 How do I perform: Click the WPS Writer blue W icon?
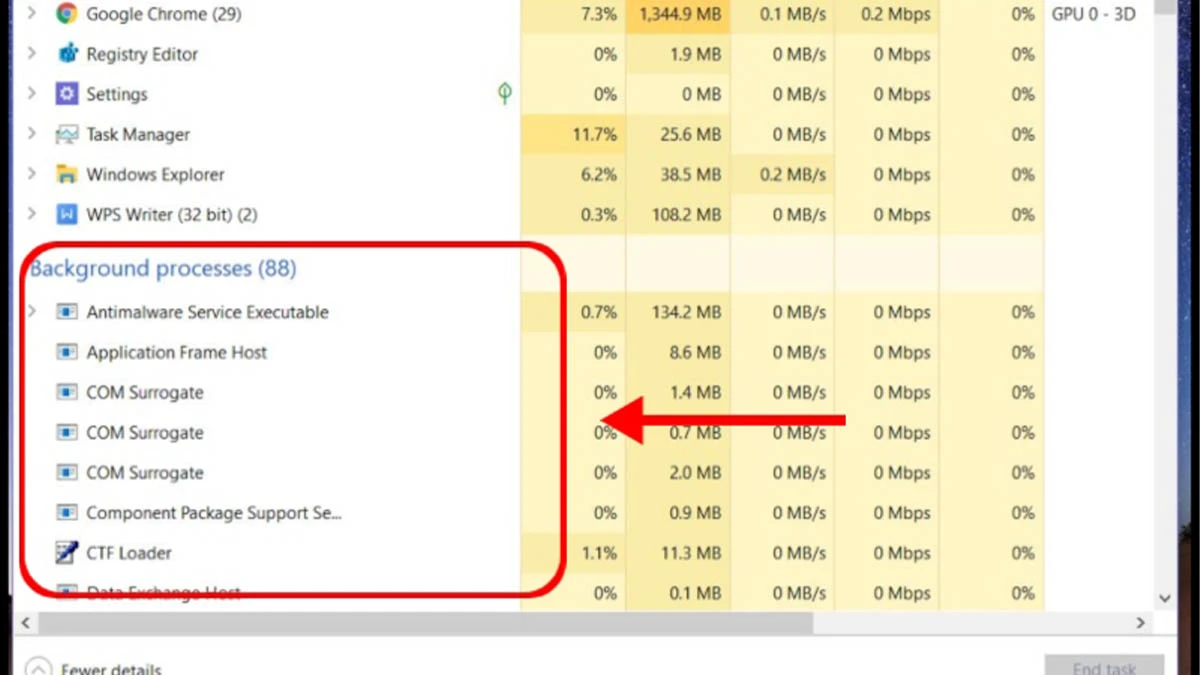tap(67, 214)
